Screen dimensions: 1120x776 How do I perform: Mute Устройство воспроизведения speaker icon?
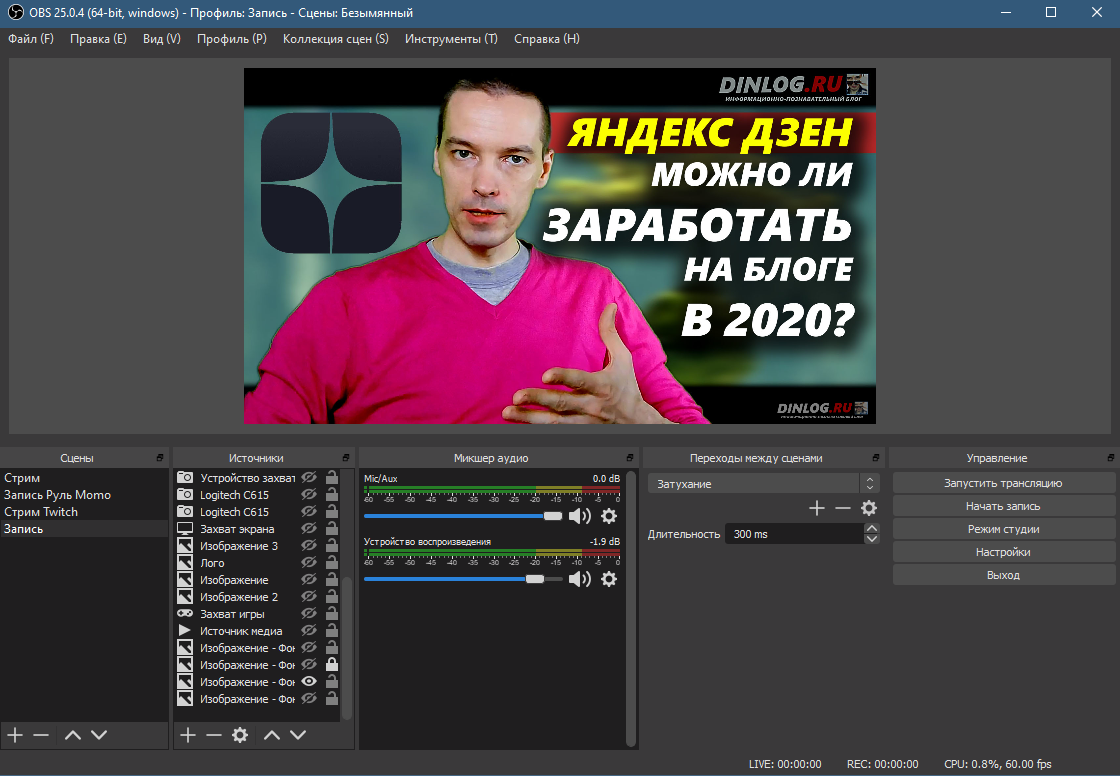pyautogui.click(x=579, y=579)
